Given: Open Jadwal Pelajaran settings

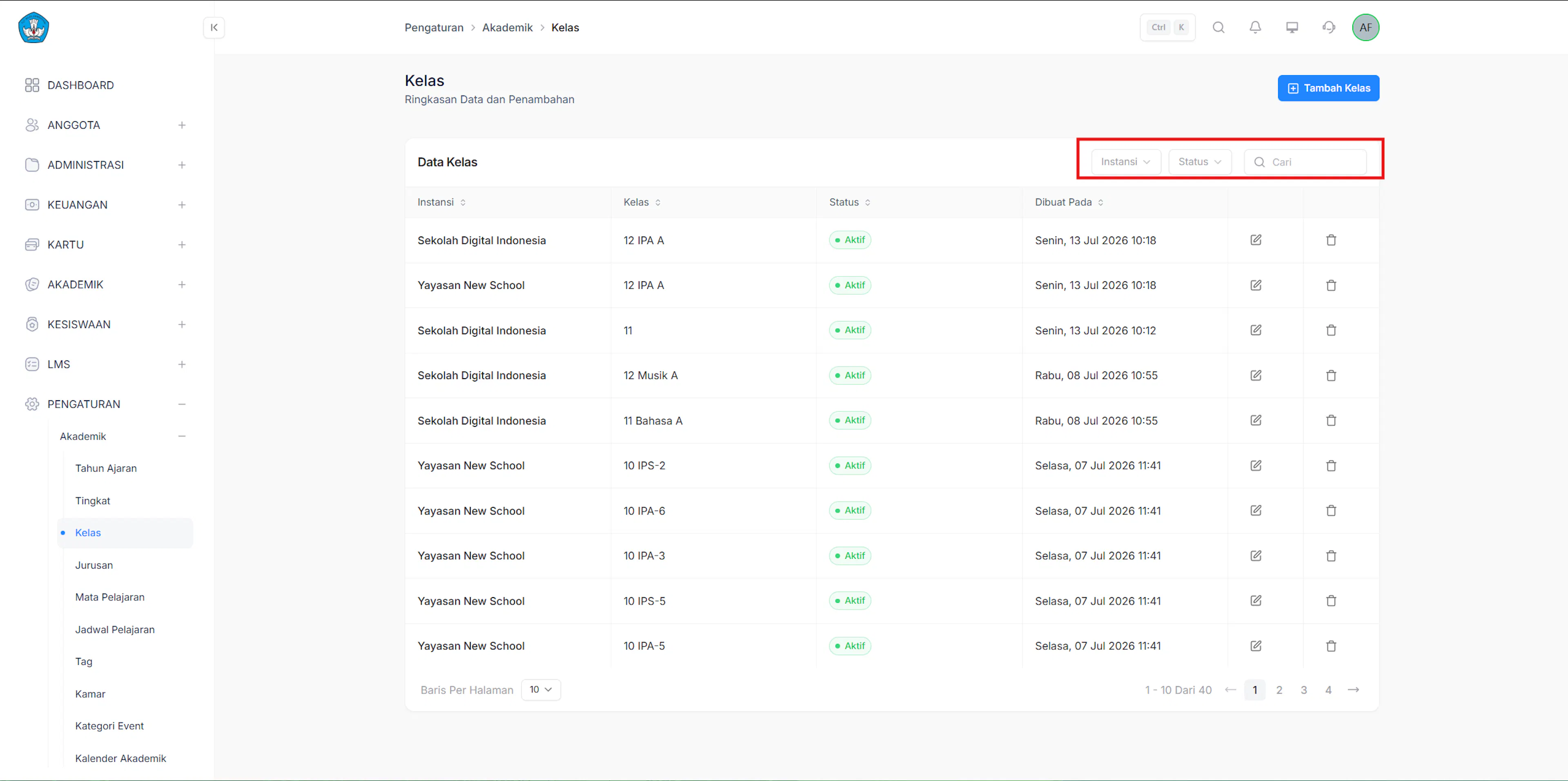Looking at the screenshot, I should point(114,629).
